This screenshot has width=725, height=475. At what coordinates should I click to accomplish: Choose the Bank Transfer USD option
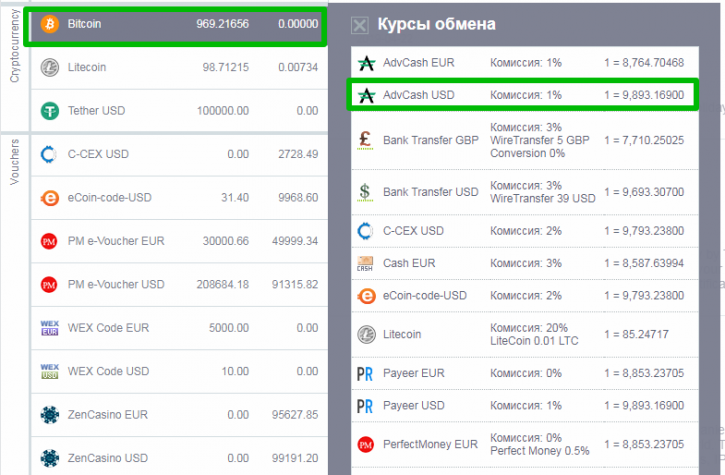tap(525, 192)
